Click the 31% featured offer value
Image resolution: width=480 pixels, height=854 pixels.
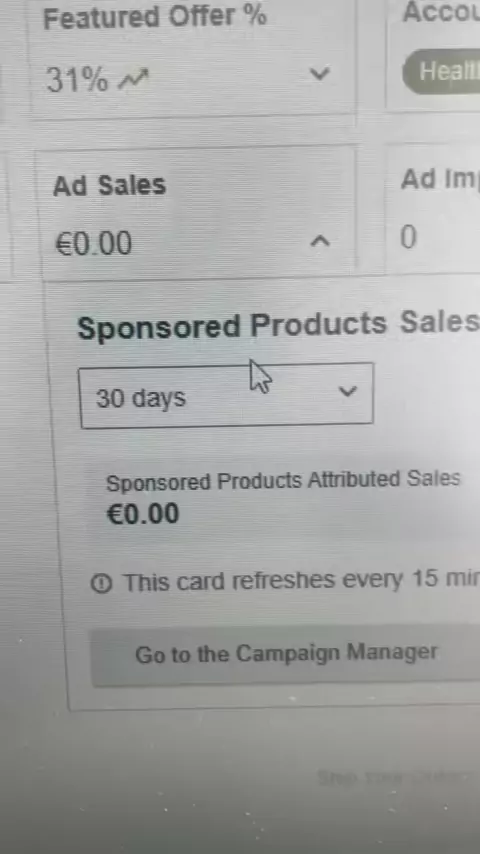point(77,80)
